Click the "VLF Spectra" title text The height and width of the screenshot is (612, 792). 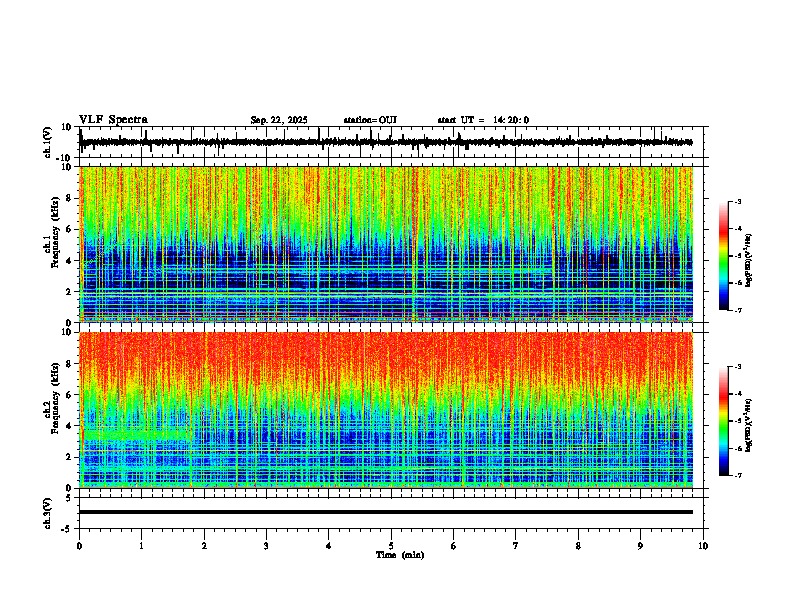click(x=113, y=120)
